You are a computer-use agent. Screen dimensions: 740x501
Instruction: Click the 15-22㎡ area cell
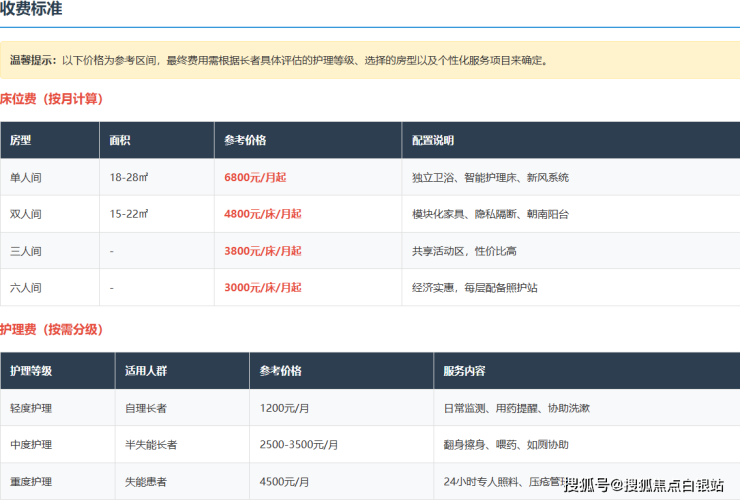click(129, 214)
